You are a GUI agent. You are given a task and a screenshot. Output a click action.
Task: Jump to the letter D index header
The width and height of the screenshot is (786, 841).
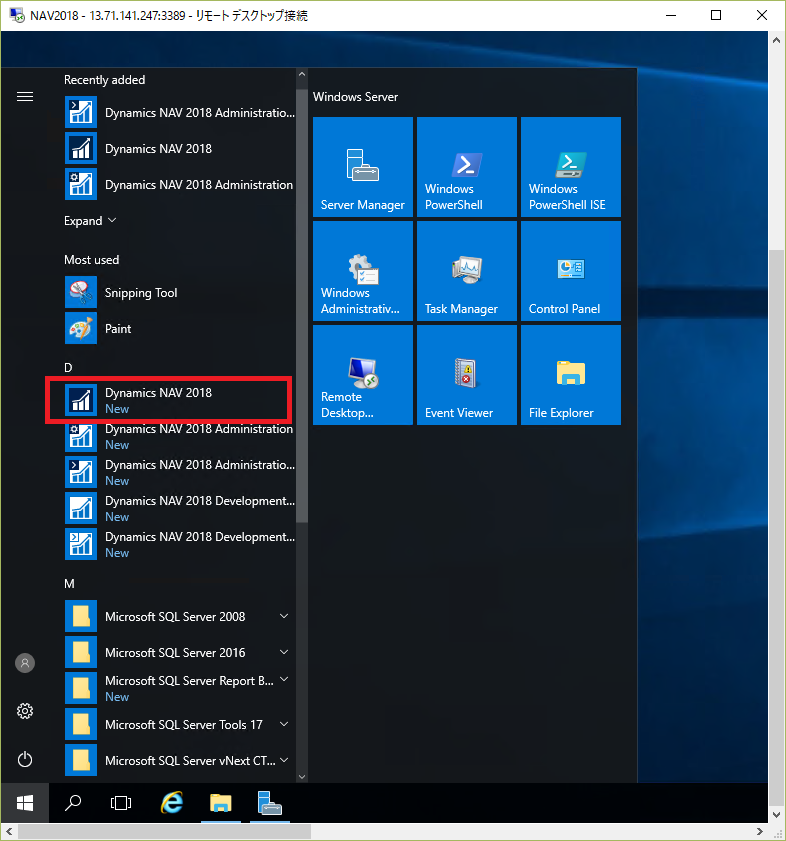tap(68, 367)
